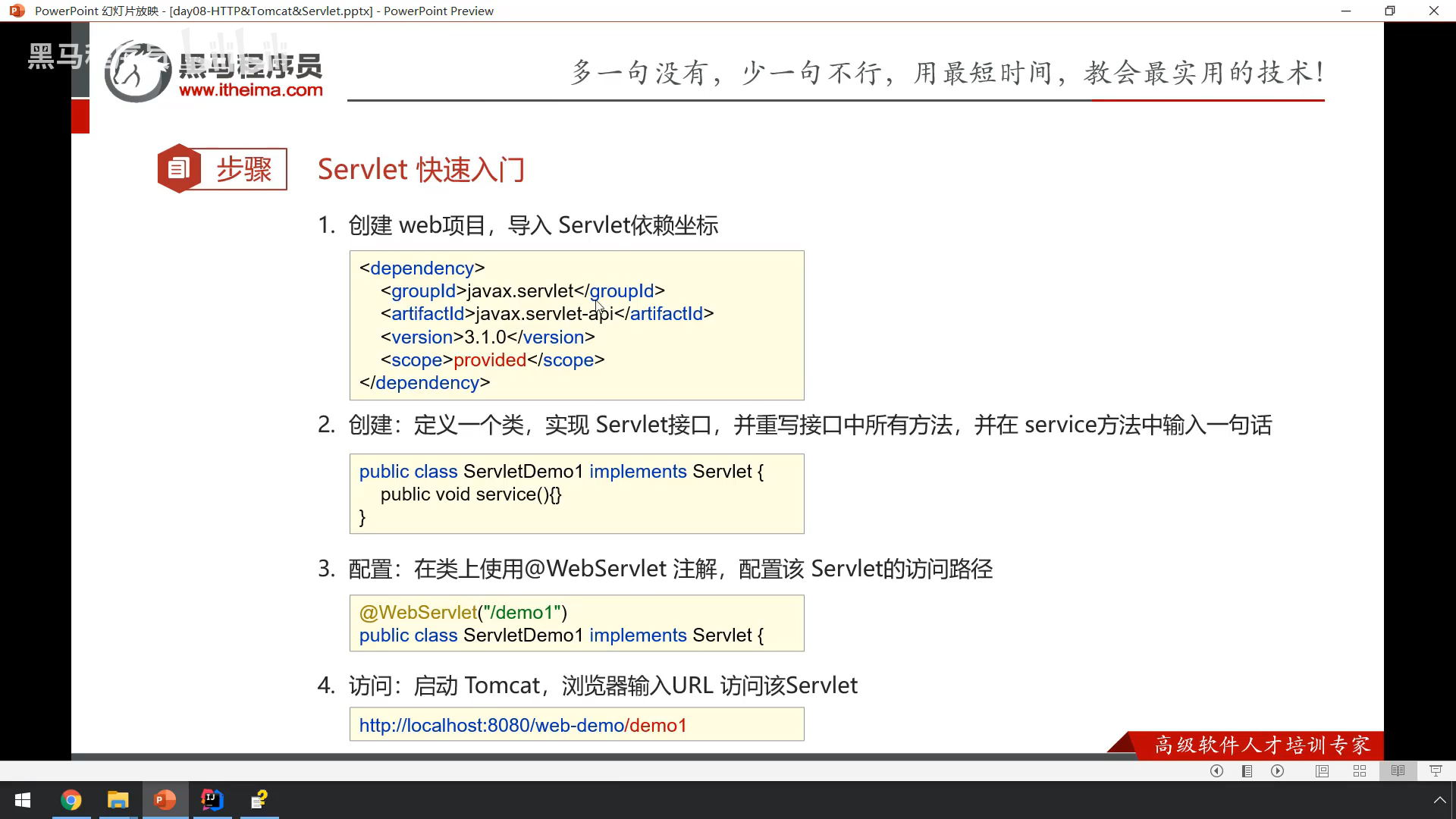Launch Google Chrome from taskbar
This screenshot has height=819, width=1456.
[71, 800]
